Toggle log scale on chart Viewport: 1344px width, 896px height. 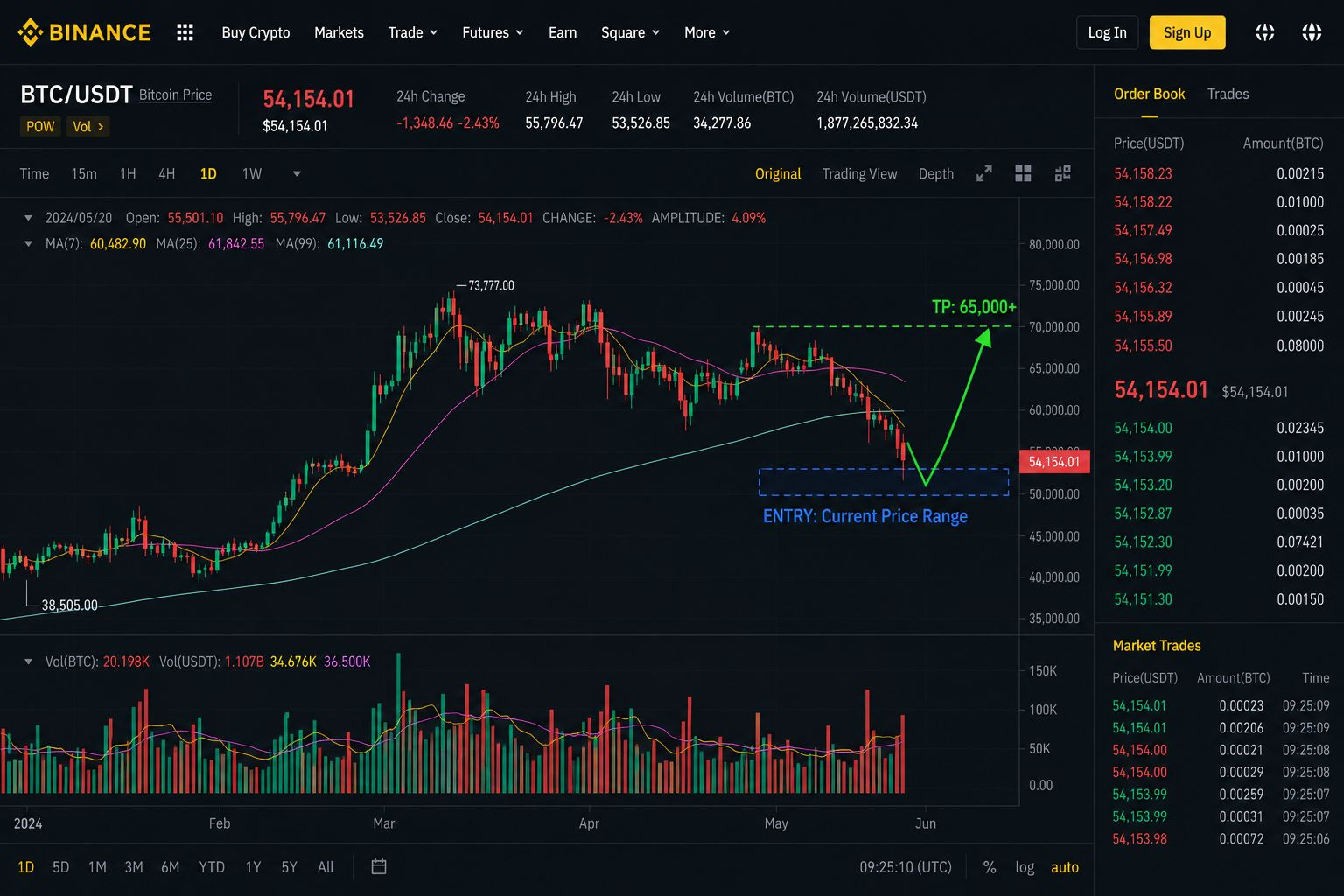coord(1025,867)
